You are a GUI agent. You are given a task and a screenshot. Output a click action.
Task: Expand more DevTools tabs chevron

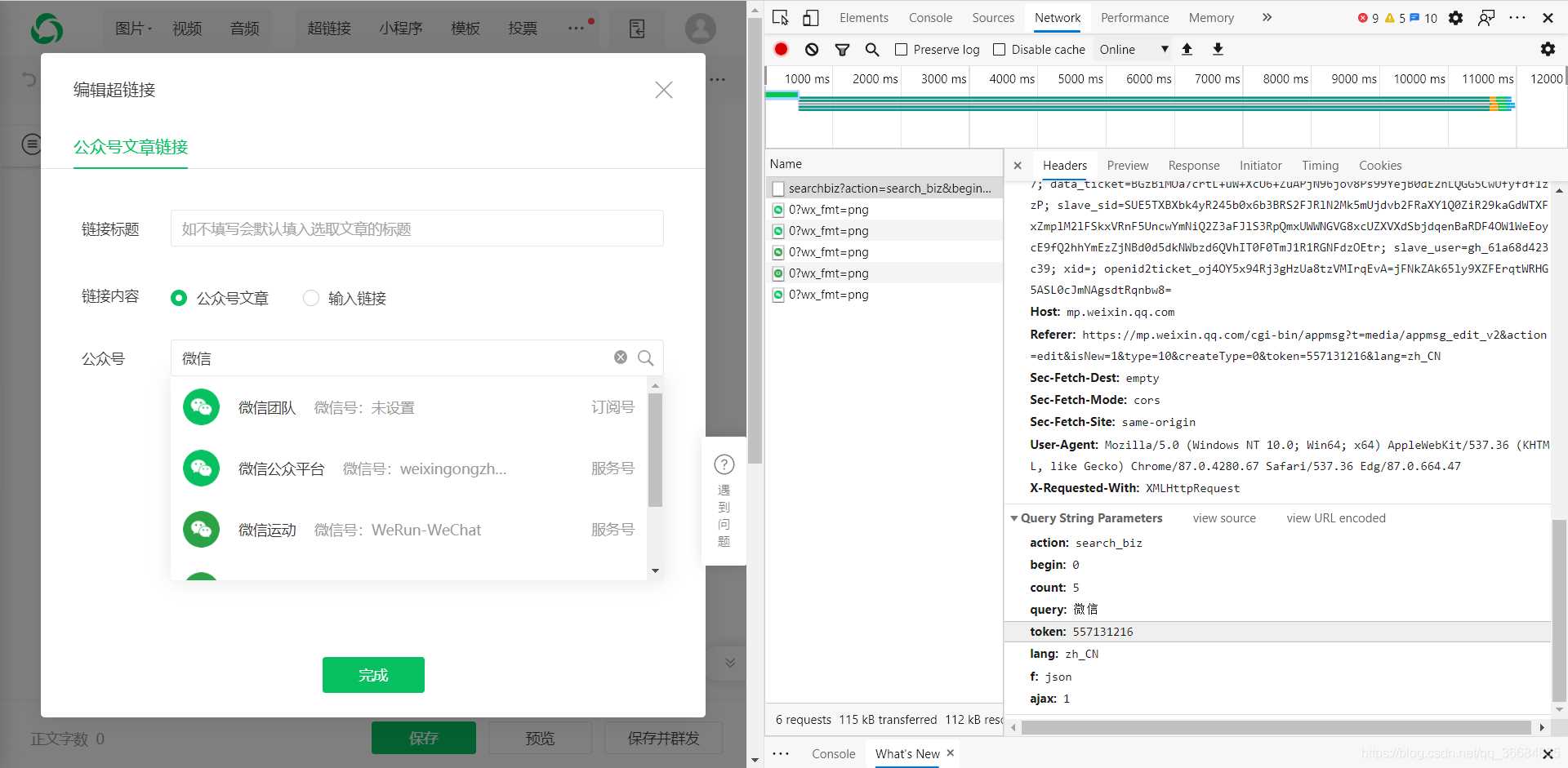(x=1267, y=18)
